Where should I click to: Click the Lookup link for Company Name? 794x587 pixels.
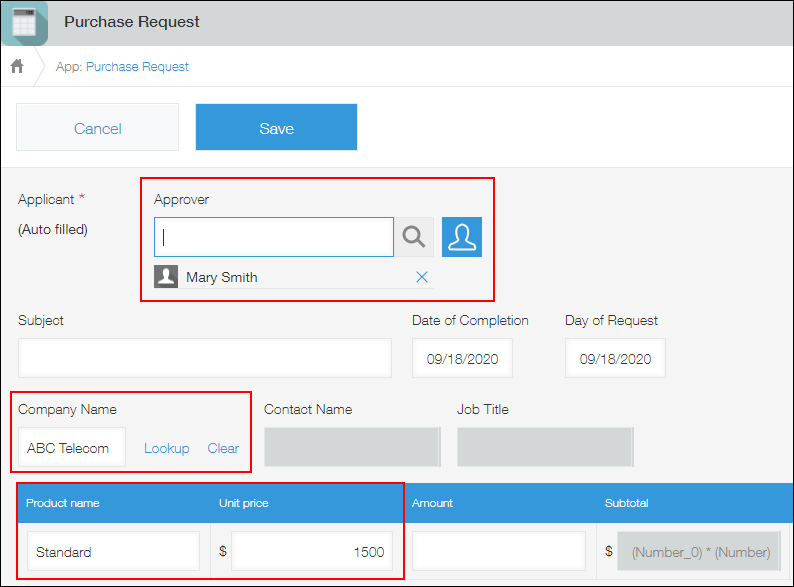pyautogui.click(x=166, y=448)
